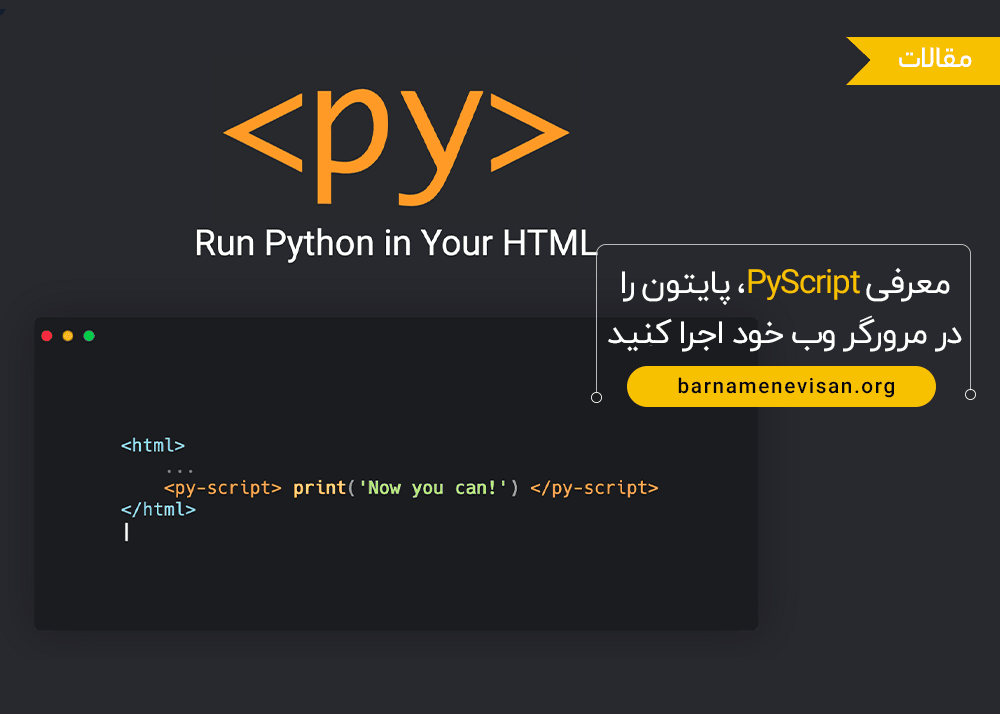Click the closing </py-script> tag
The width and height of the screenshot is (1000, 714).
click(x=594, y=488)
